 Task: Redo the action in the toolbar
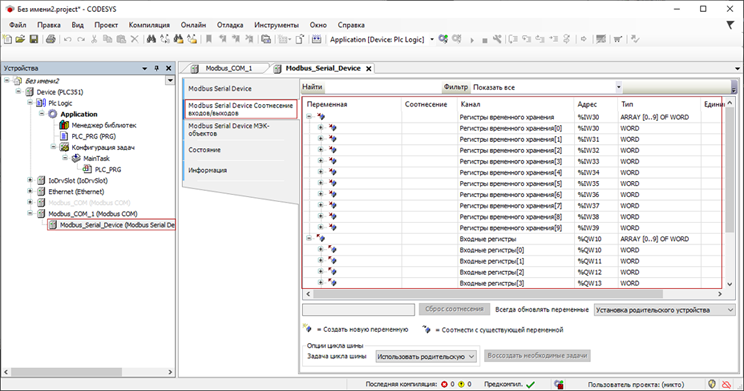pyautogui.click(x=81, y=39)
